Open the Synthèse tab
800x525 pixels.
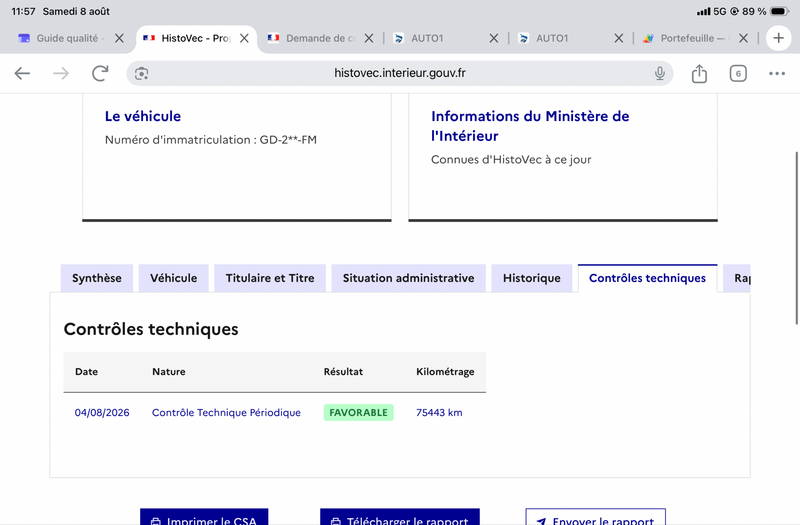(97, 278)
